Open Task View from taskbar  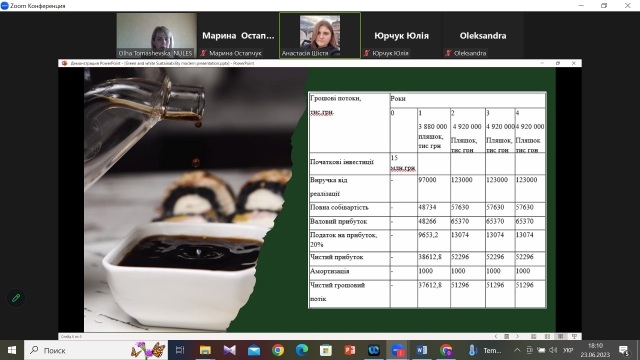(x=180, y=350)
